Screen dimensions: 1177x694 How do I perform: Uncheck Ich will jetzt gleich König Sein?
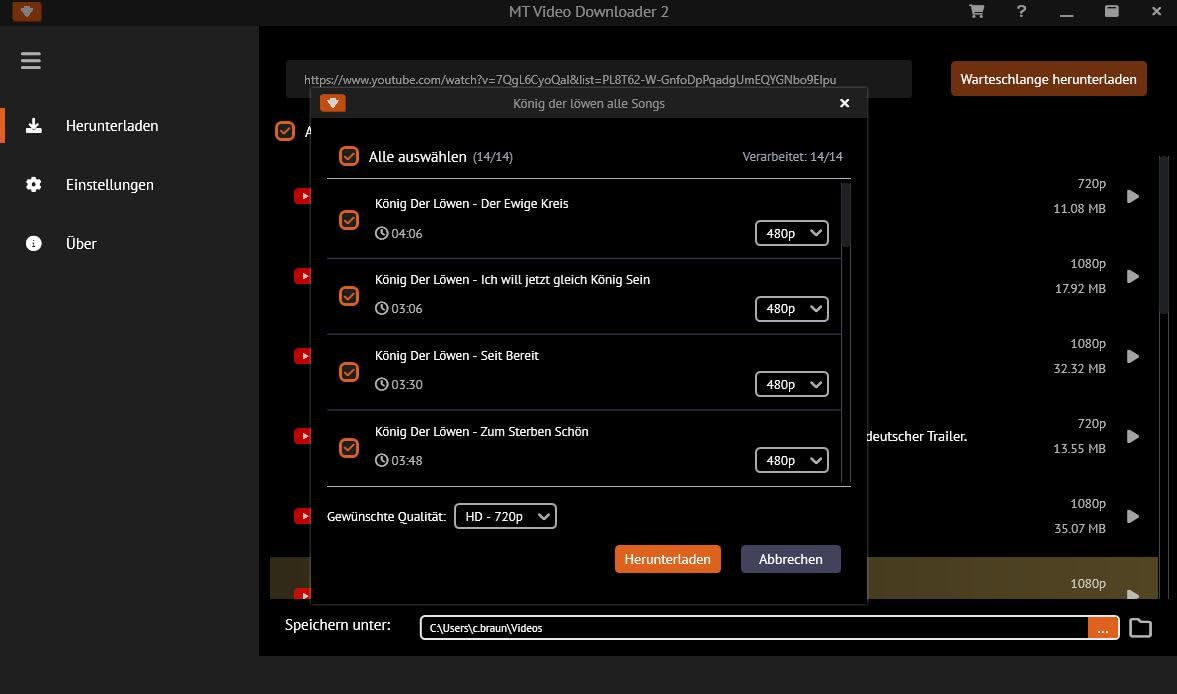(x=349, y=296)
